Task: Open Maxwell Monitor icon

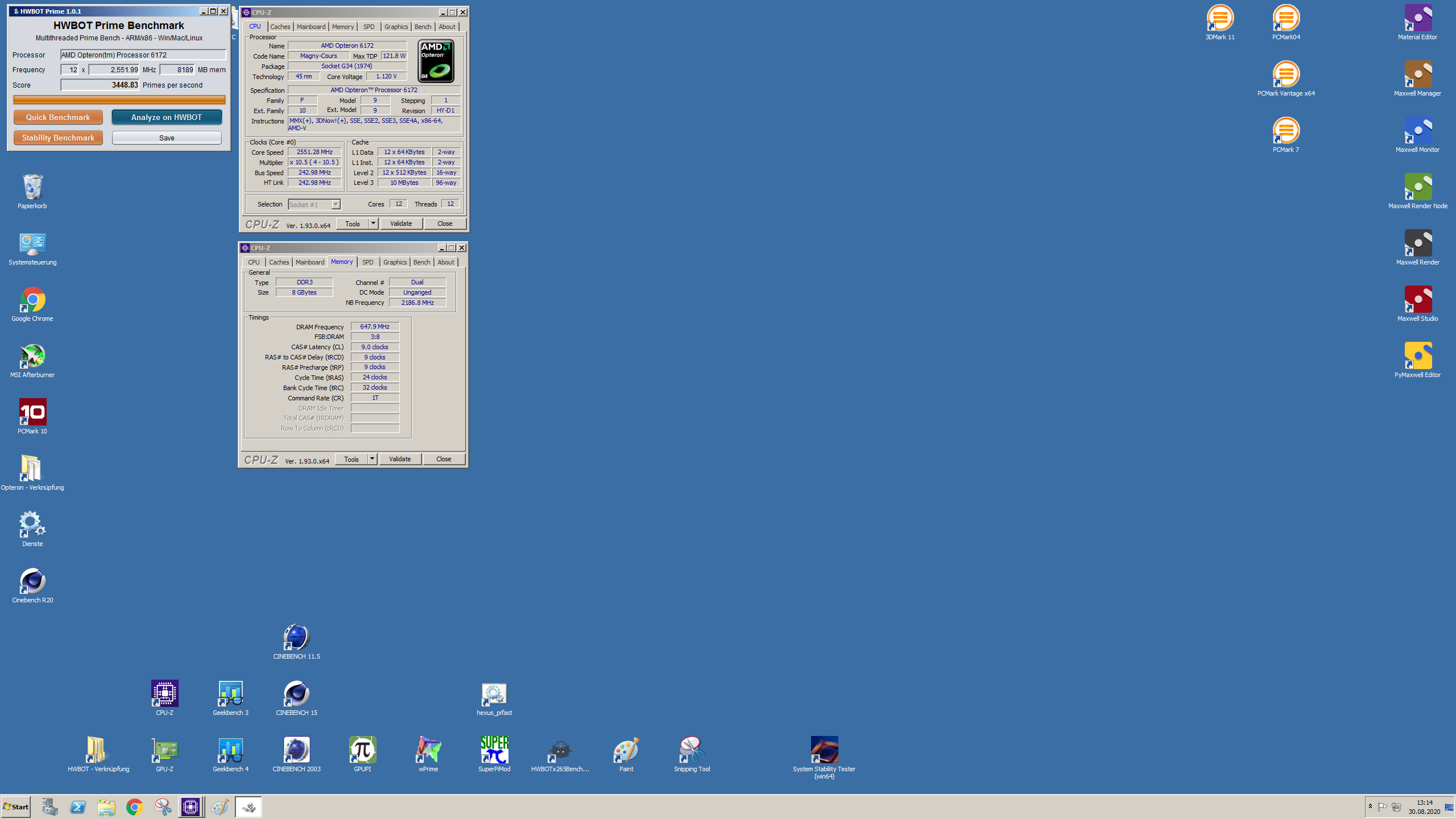Action: tap(1417, 135)
